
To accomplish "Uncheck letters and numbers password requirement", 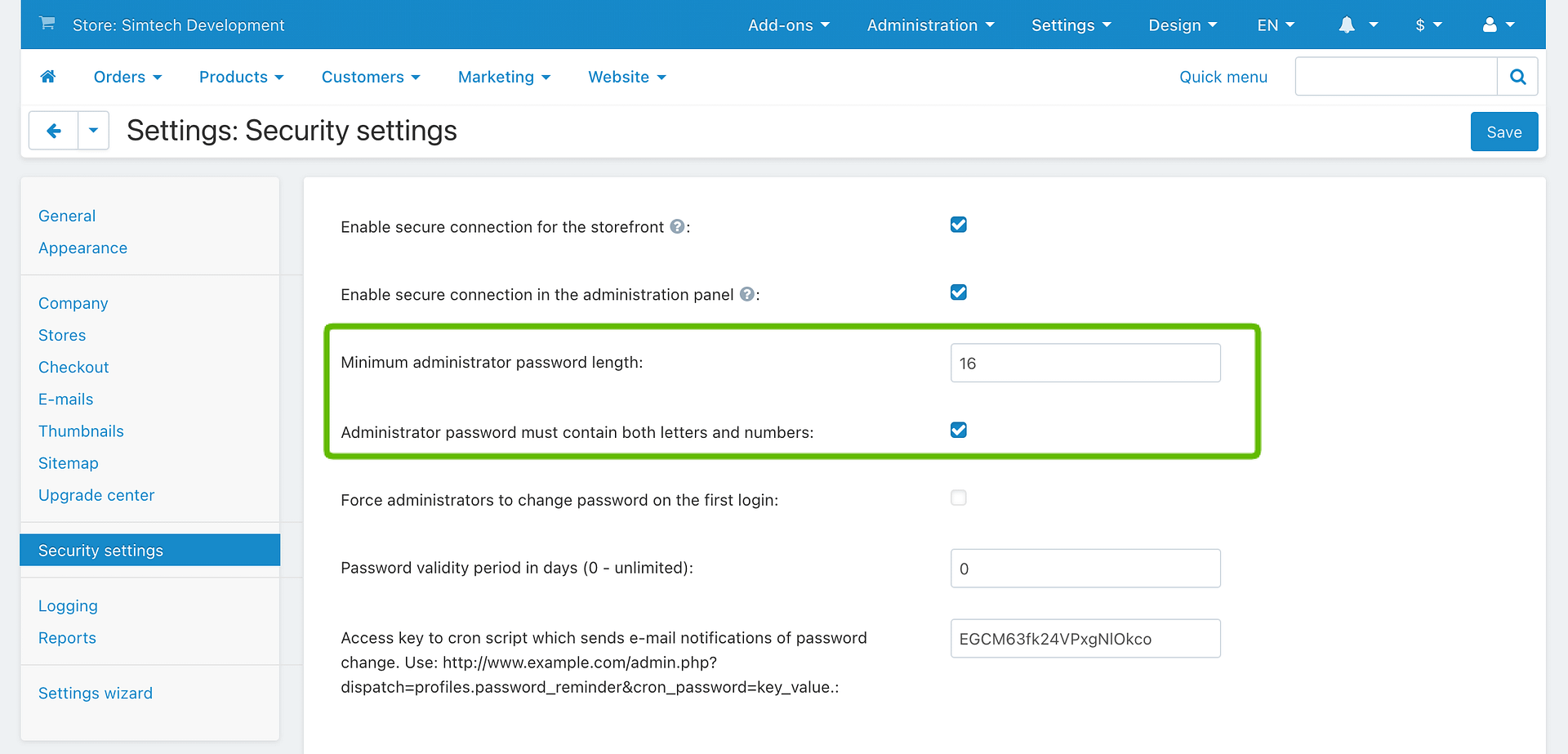I will (958, 430).
